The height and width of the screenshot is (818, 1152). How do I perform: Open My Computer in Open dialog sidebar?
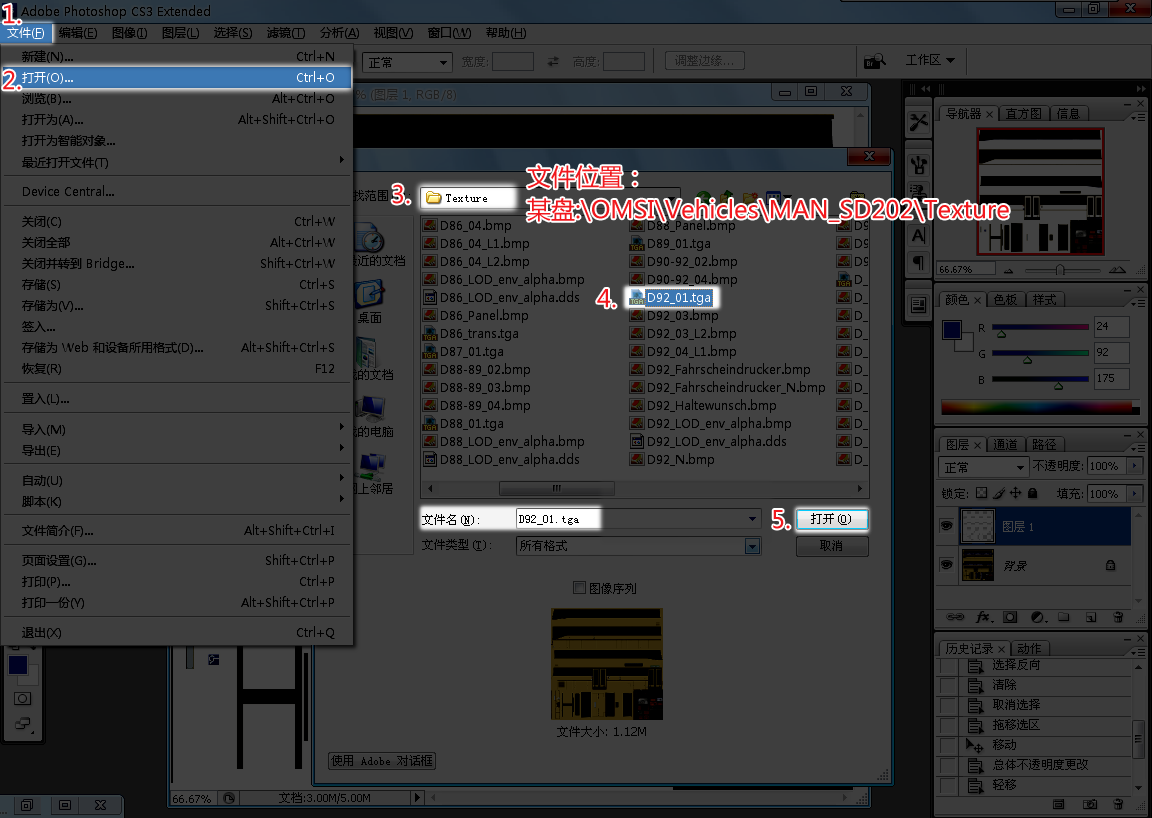pos(372,416)
